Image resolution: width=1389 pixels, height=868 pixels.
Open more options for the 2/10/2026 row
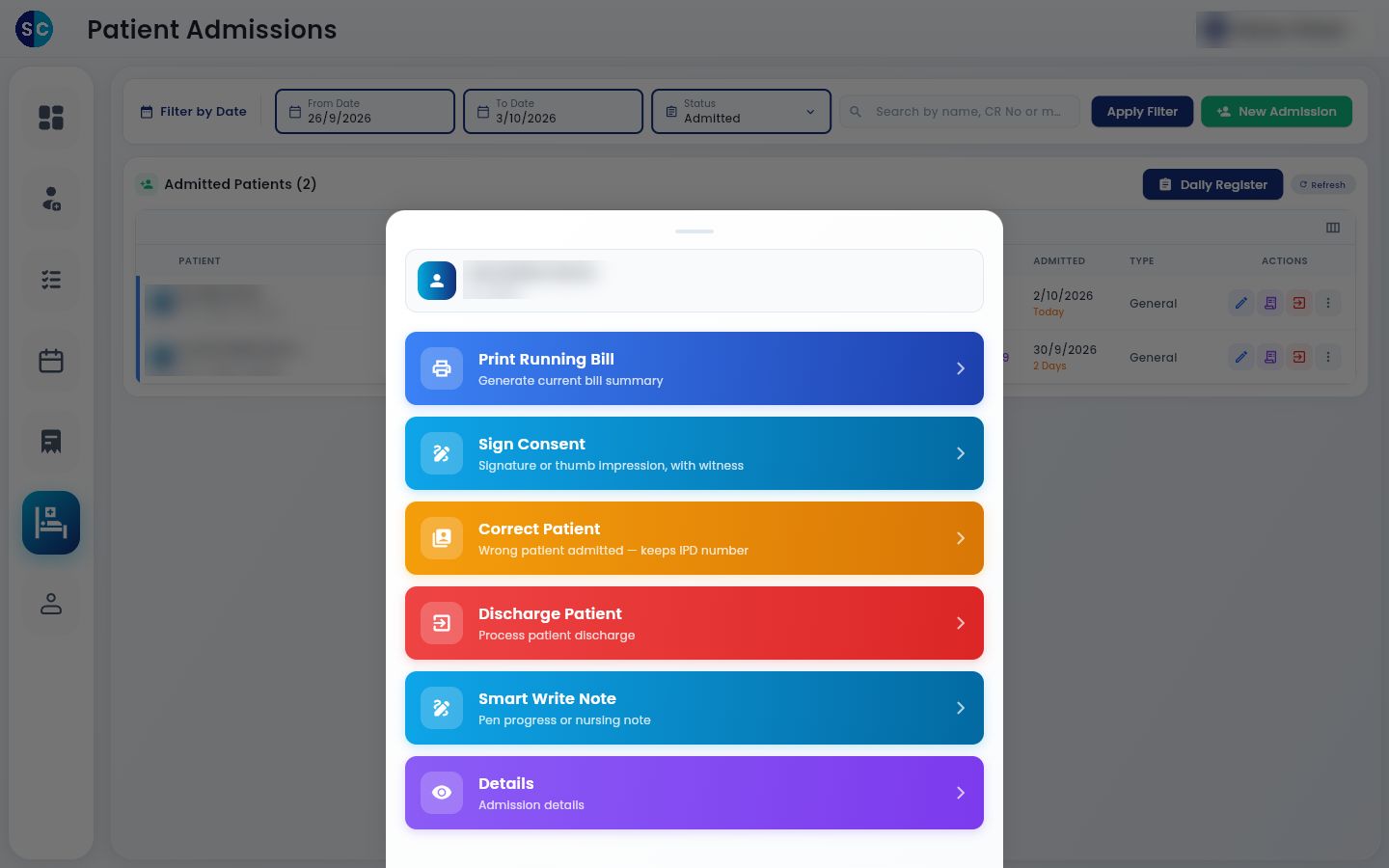pyautogui.click(x=1328, y=303)
